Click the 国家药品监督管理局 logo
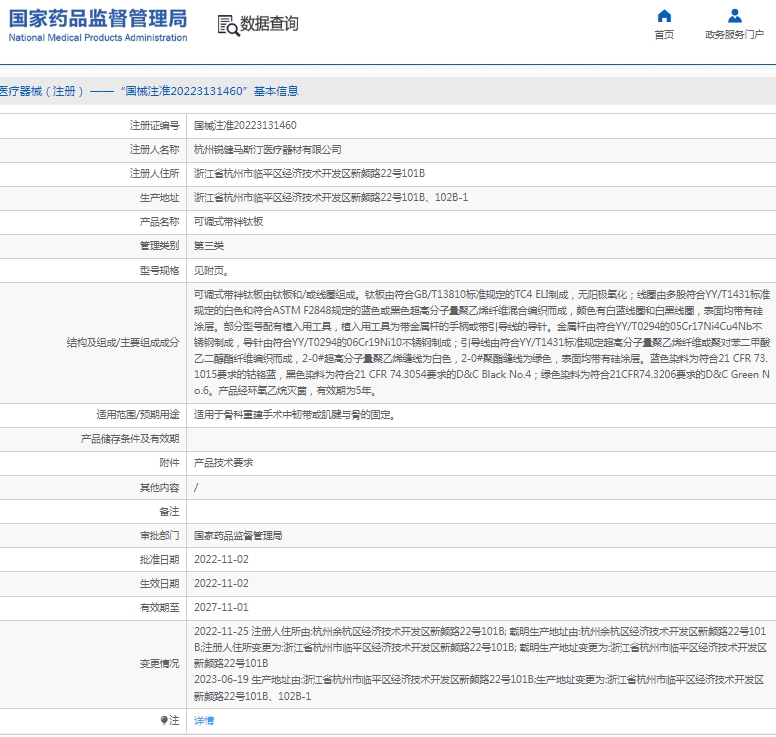The height and width of the screenshot is (737, 776). (x=98, y=19)
